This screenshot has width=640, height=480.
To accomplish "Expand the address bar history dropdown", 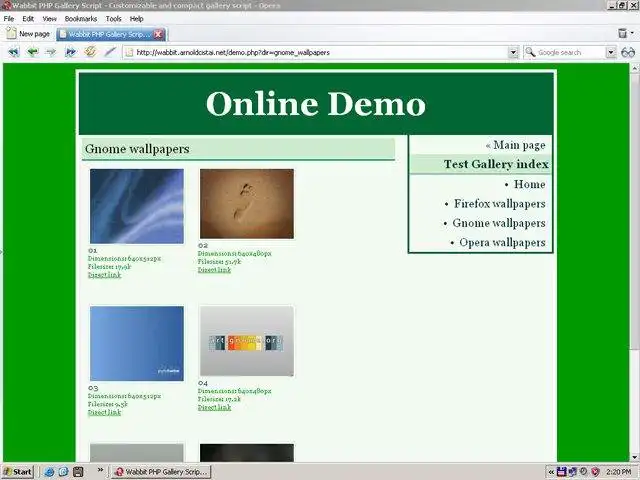I will tap(513, 52).
